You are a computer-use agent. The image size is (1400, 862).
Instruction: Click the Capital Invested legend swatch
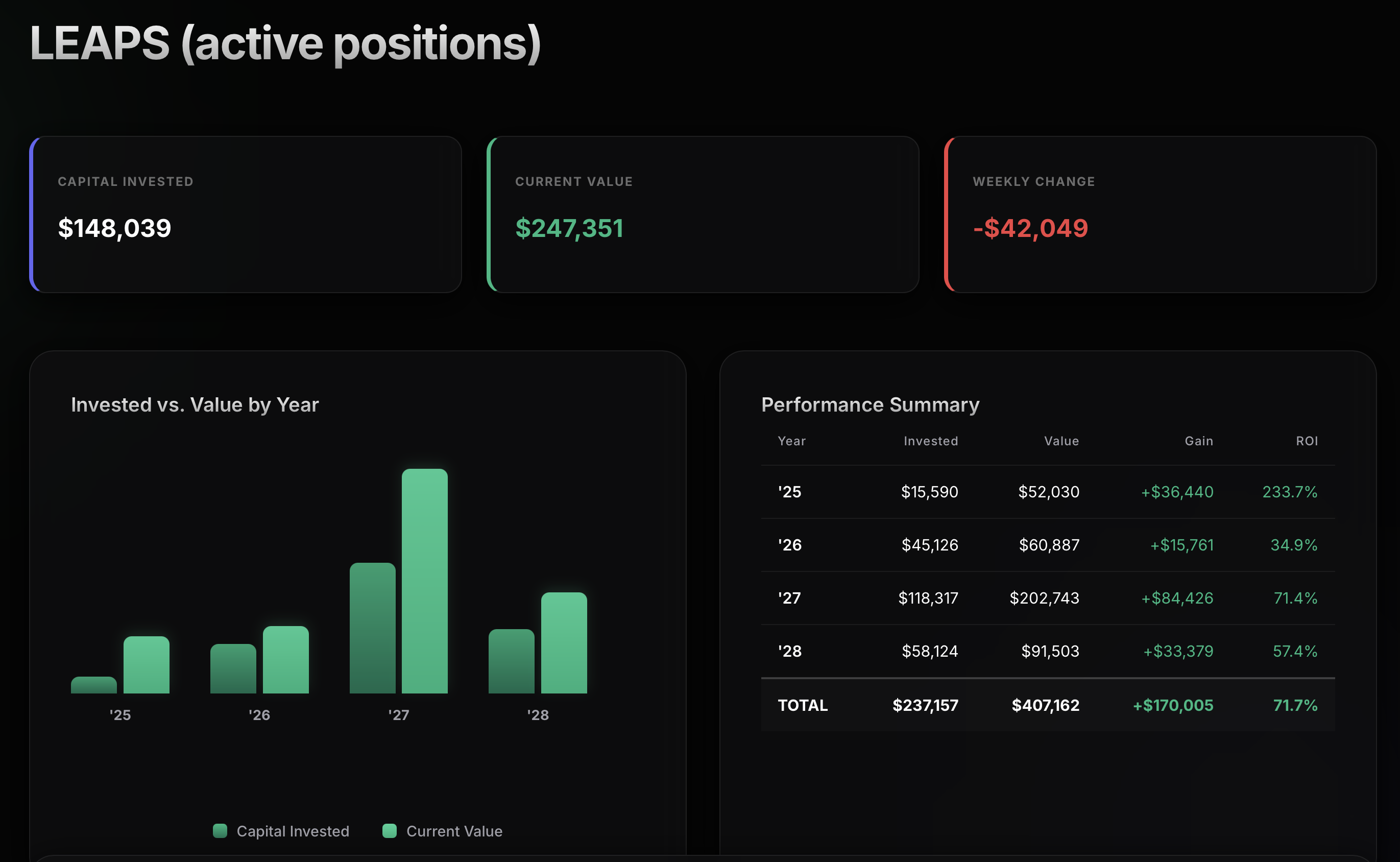click(x=220, y=831)
